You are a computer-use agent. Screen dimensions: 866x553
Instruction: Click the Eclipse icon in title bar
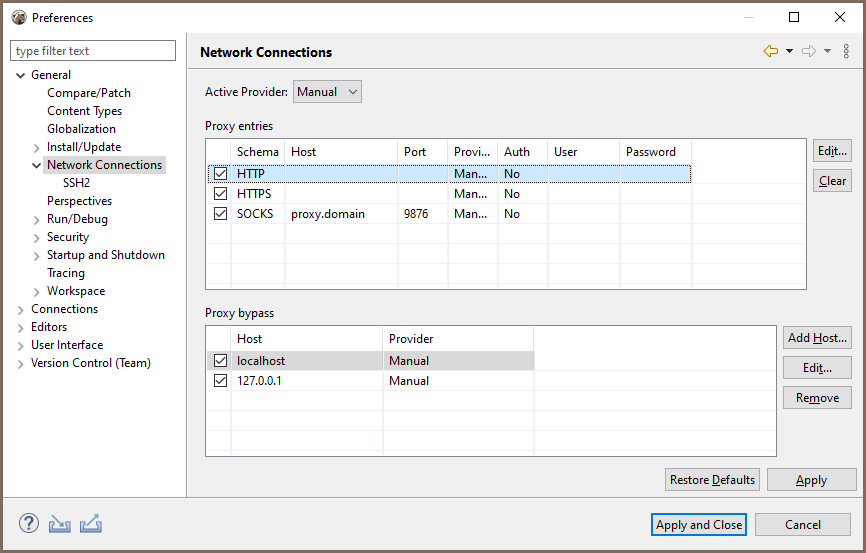18,17
